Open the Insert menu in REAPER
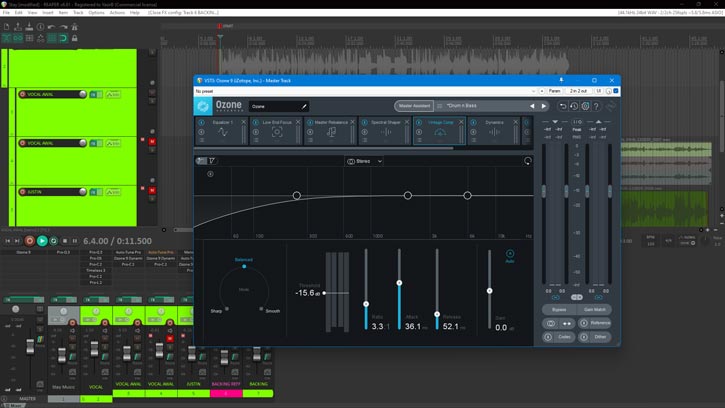The image size is (725, 408). (48, 12)
